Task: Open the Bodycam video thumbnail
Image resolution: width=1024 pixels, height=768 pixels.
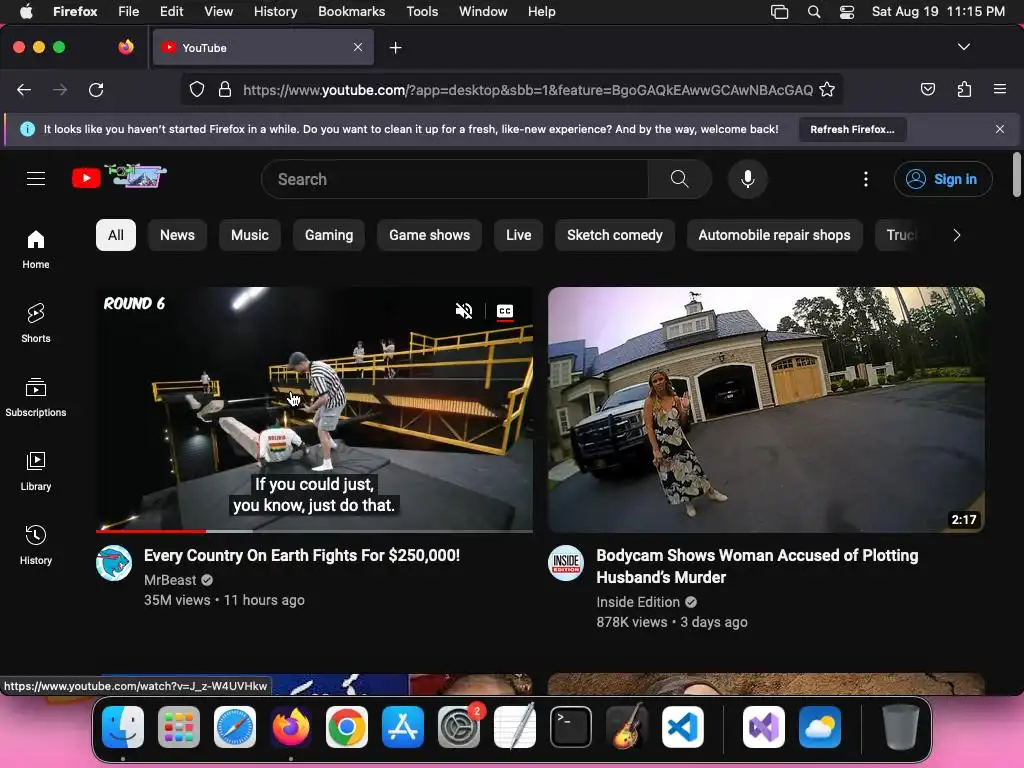Action: pyautogui.click(x=766, y=409)
